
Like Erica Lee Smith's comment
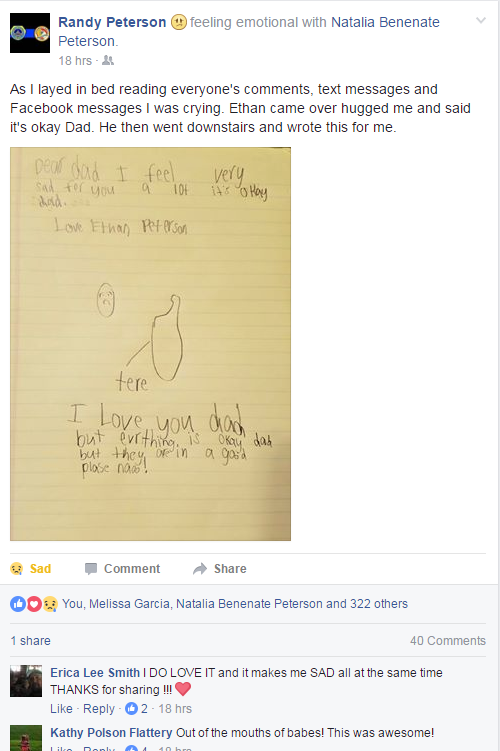[x=61, y=708]
